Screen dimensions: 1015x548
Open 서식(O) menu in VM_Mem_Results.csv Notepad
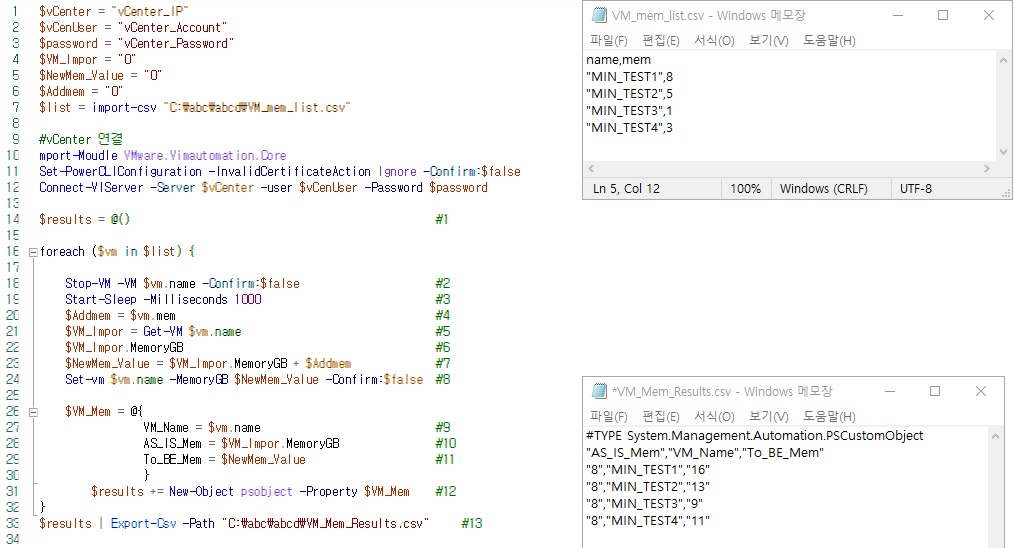click(x=714, y=417)
